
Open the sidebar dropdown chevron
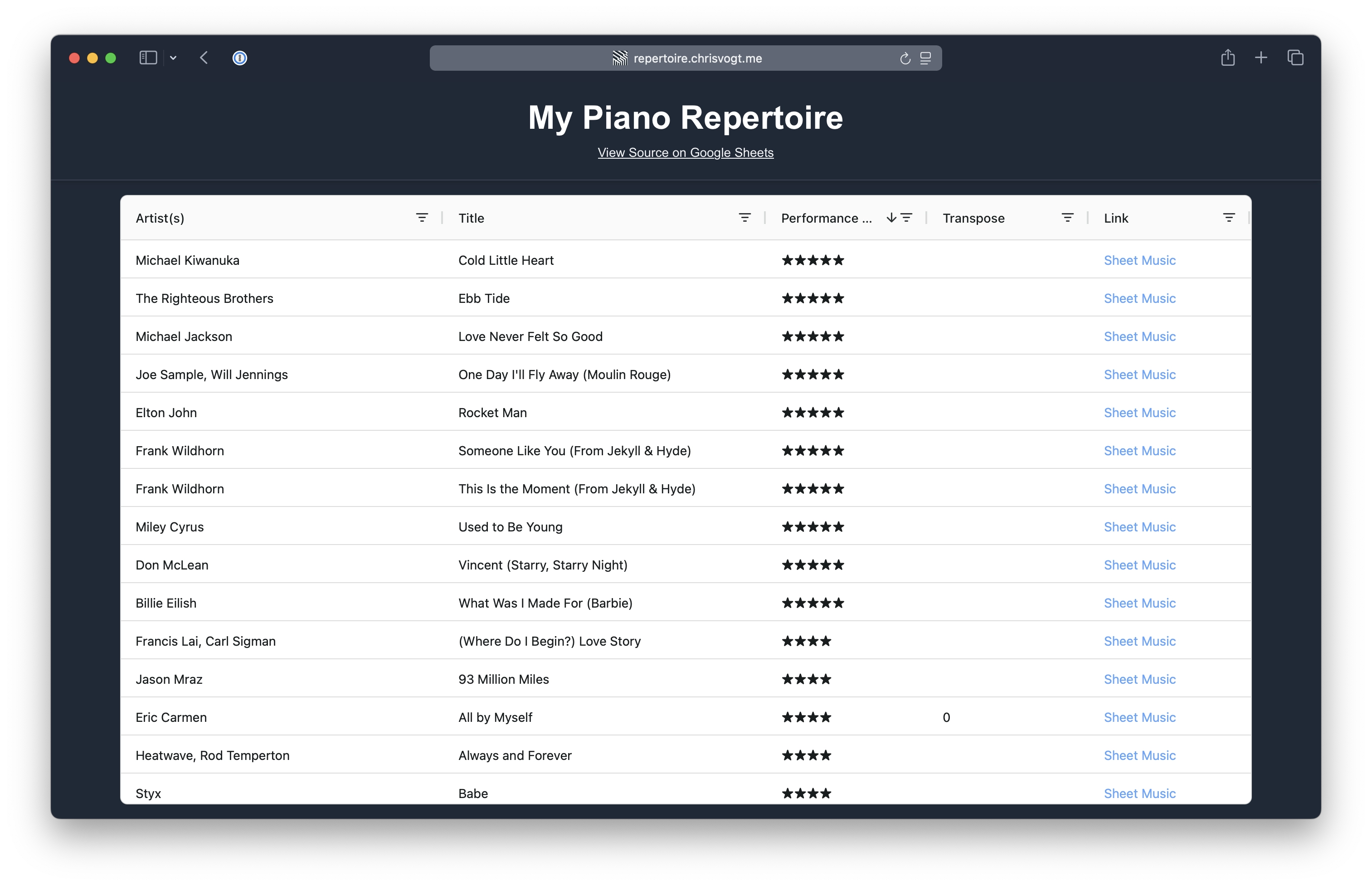[x=173, y=58]
